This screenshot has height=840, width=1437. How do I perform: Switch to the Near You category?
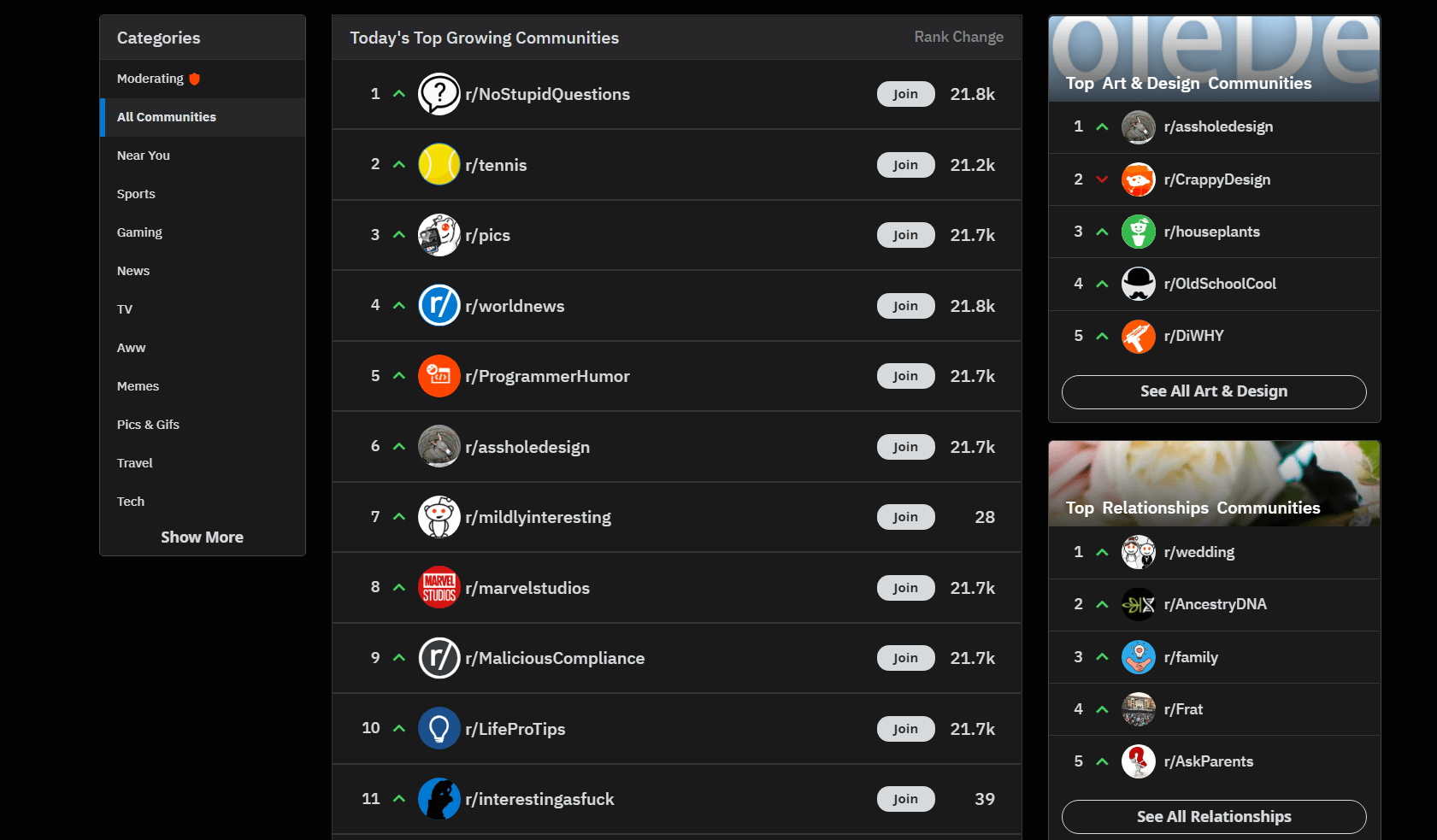pyautogui.click(x=144, y=156)
